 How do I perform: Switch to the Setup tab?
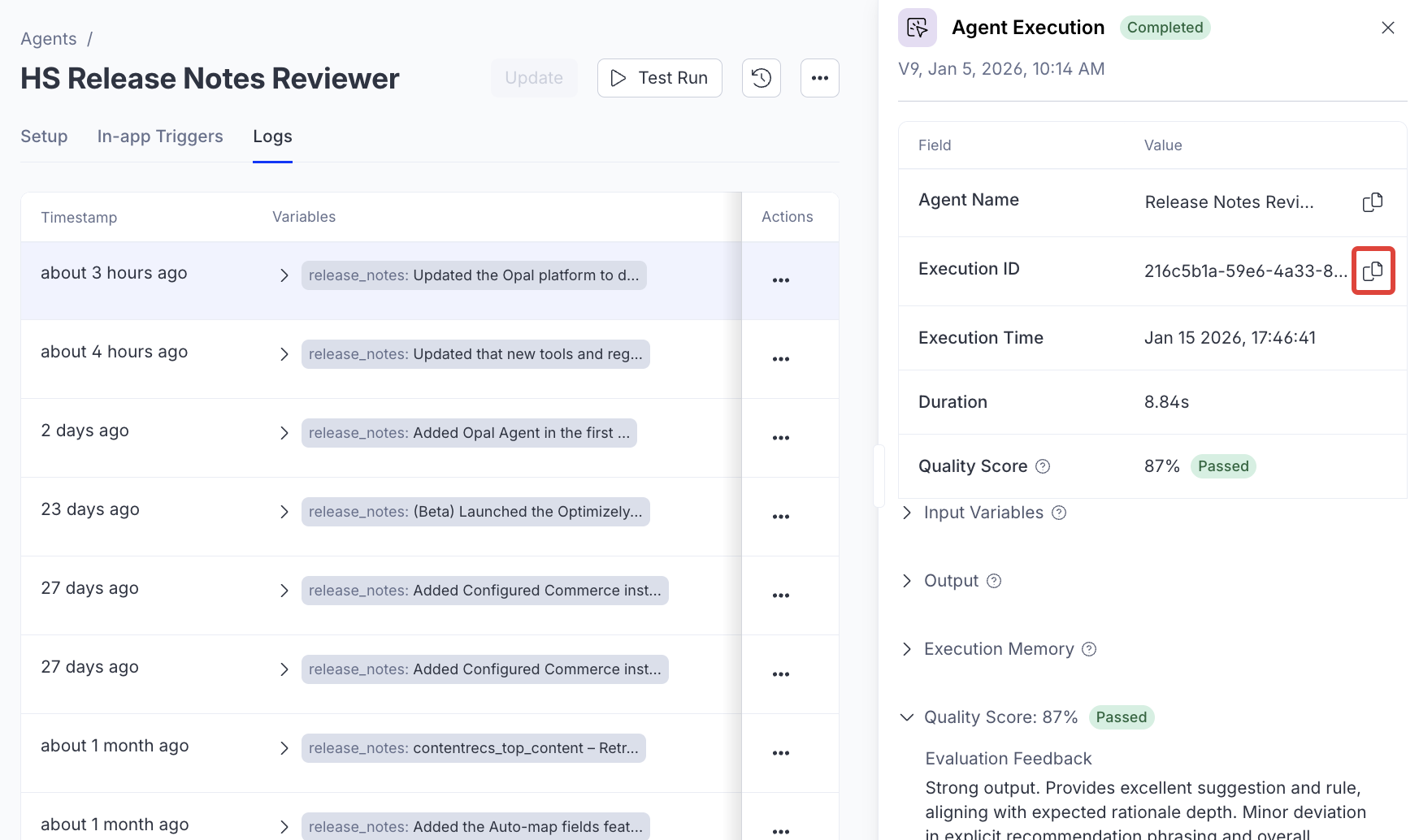[44, 136]
